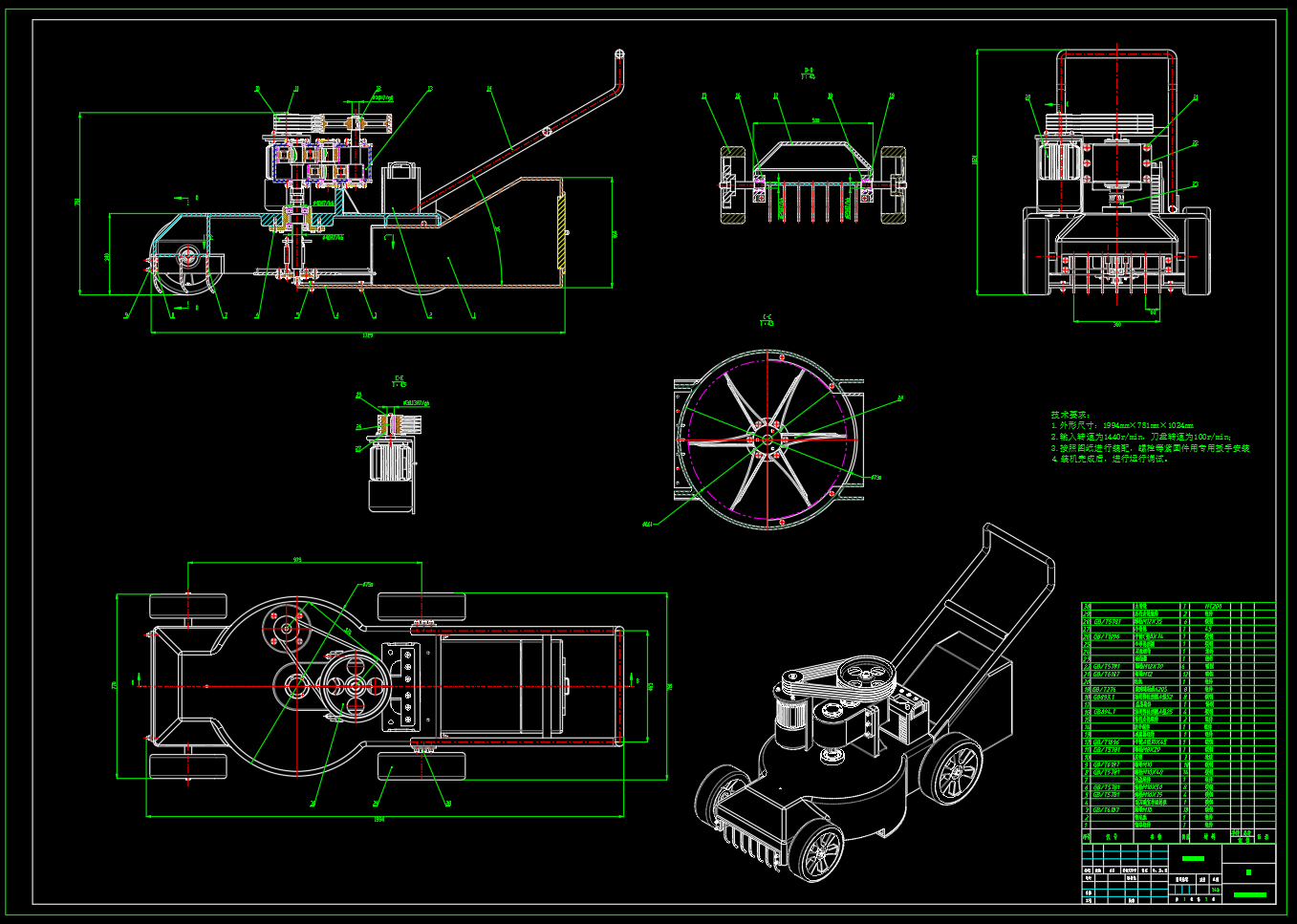This screenshot has height=924, width=1297.
Task: Select the 'C-C' label above the circular view
Action: [x=767, y=316]
